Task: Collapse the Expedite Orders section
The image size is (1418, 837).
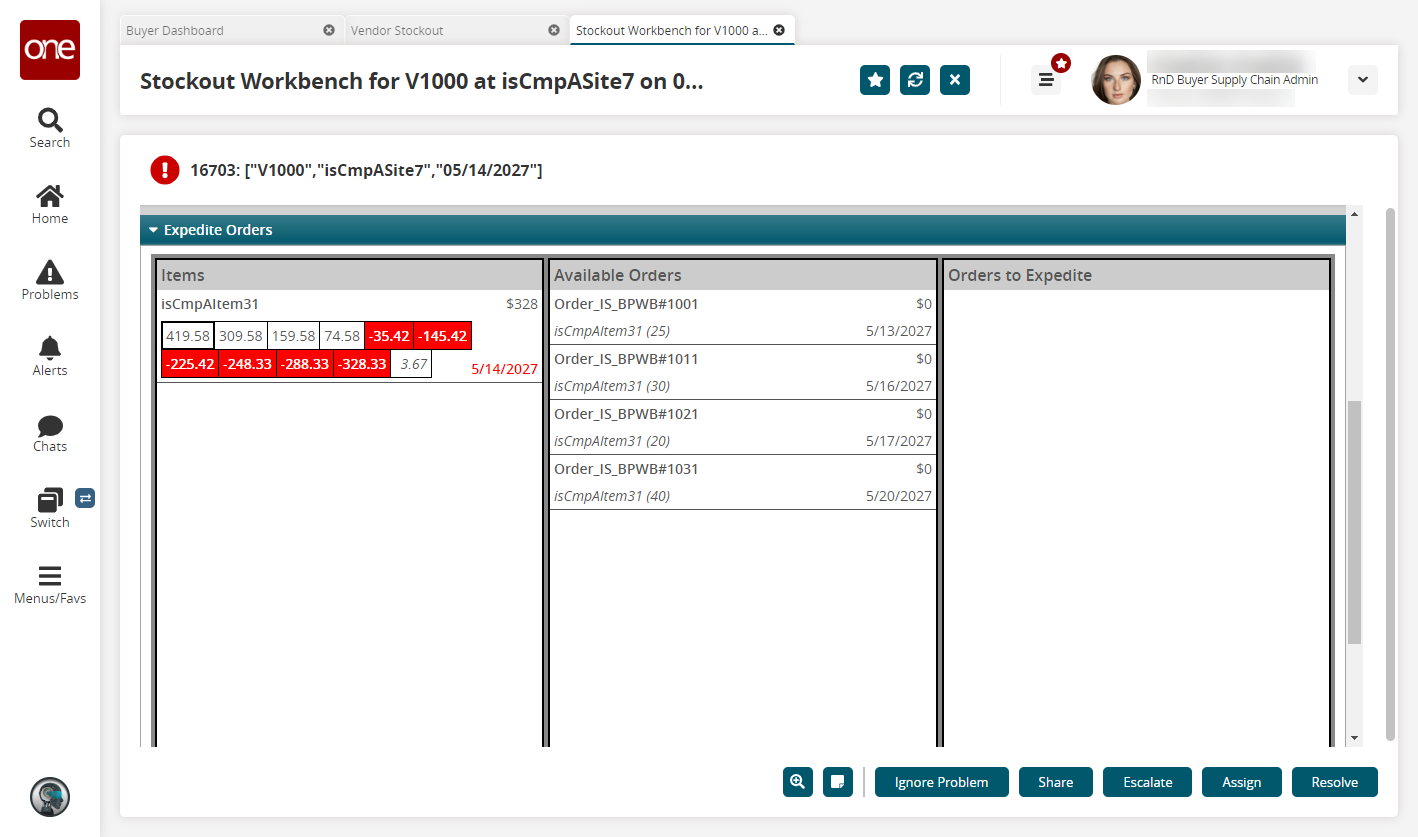Action: click(x=153, y=230)
